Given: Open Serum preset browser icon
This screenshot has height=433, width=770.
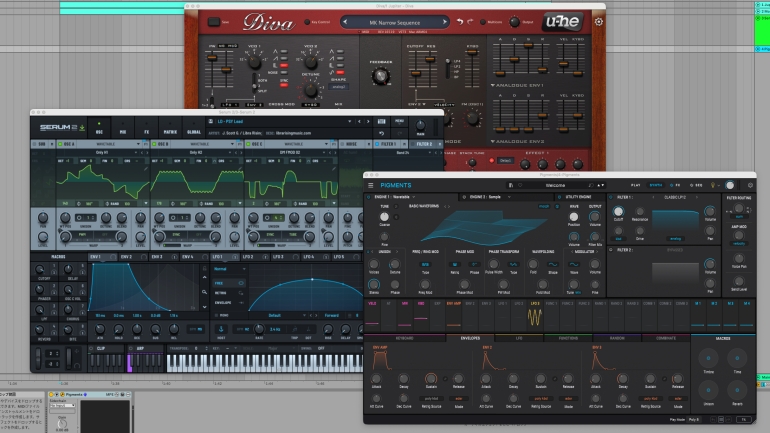Looking at the screenshot, I should tap(382, 121).
